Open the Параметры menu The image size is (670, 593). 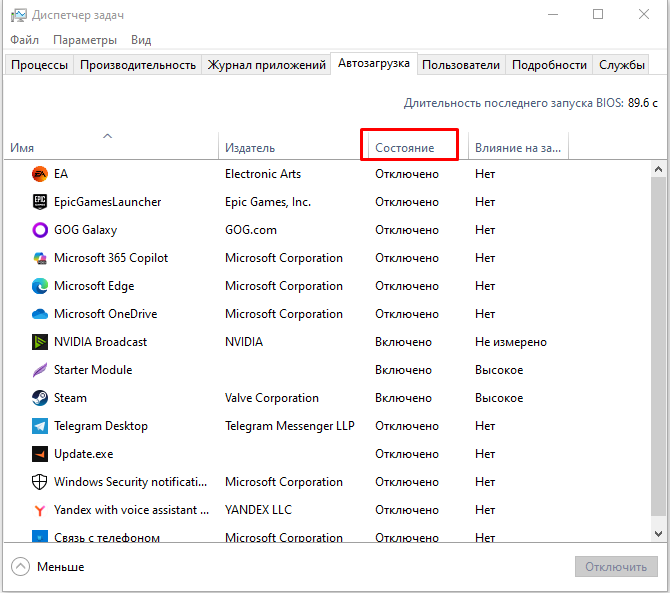pos(85,40)
